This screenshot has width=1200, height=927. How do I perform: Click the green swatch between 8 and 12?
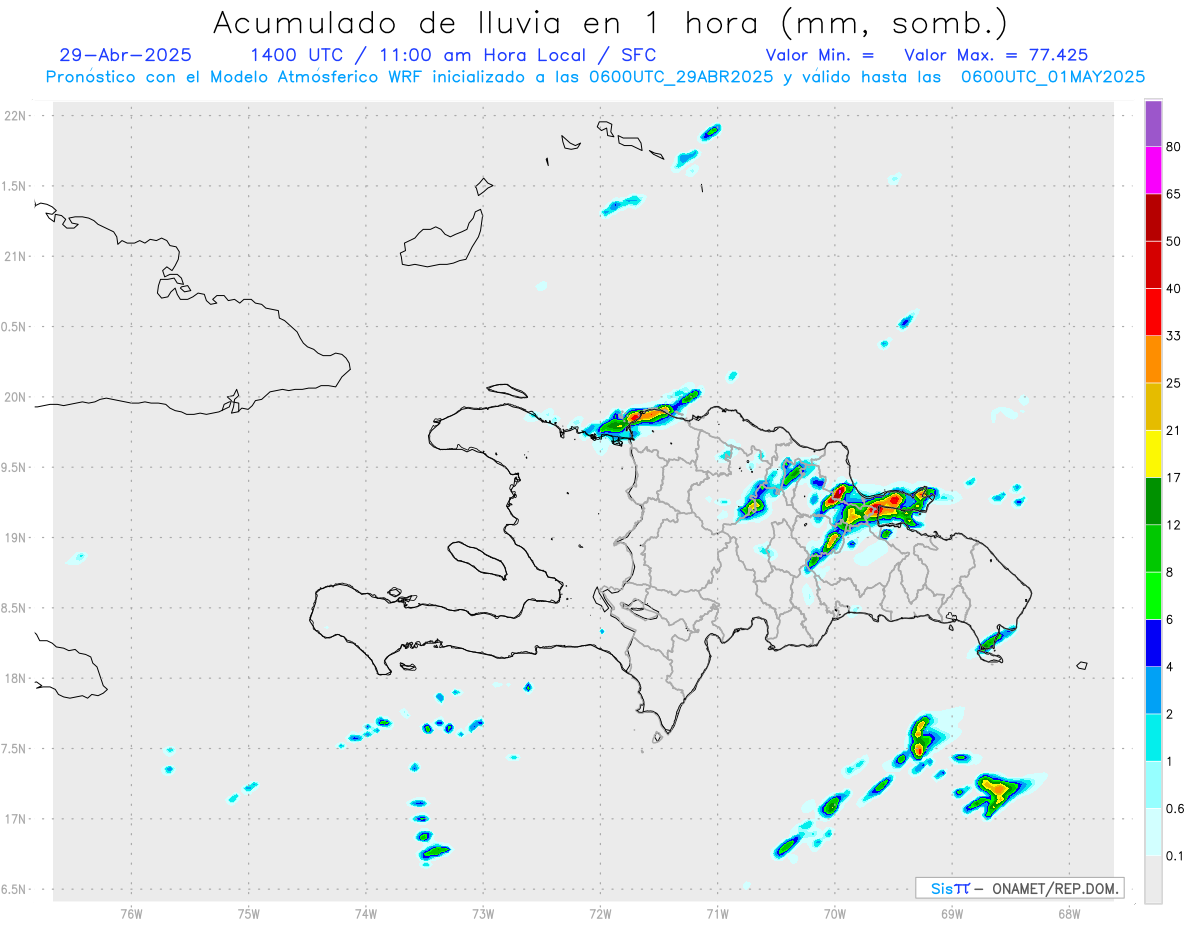[x=1153, y=548]
